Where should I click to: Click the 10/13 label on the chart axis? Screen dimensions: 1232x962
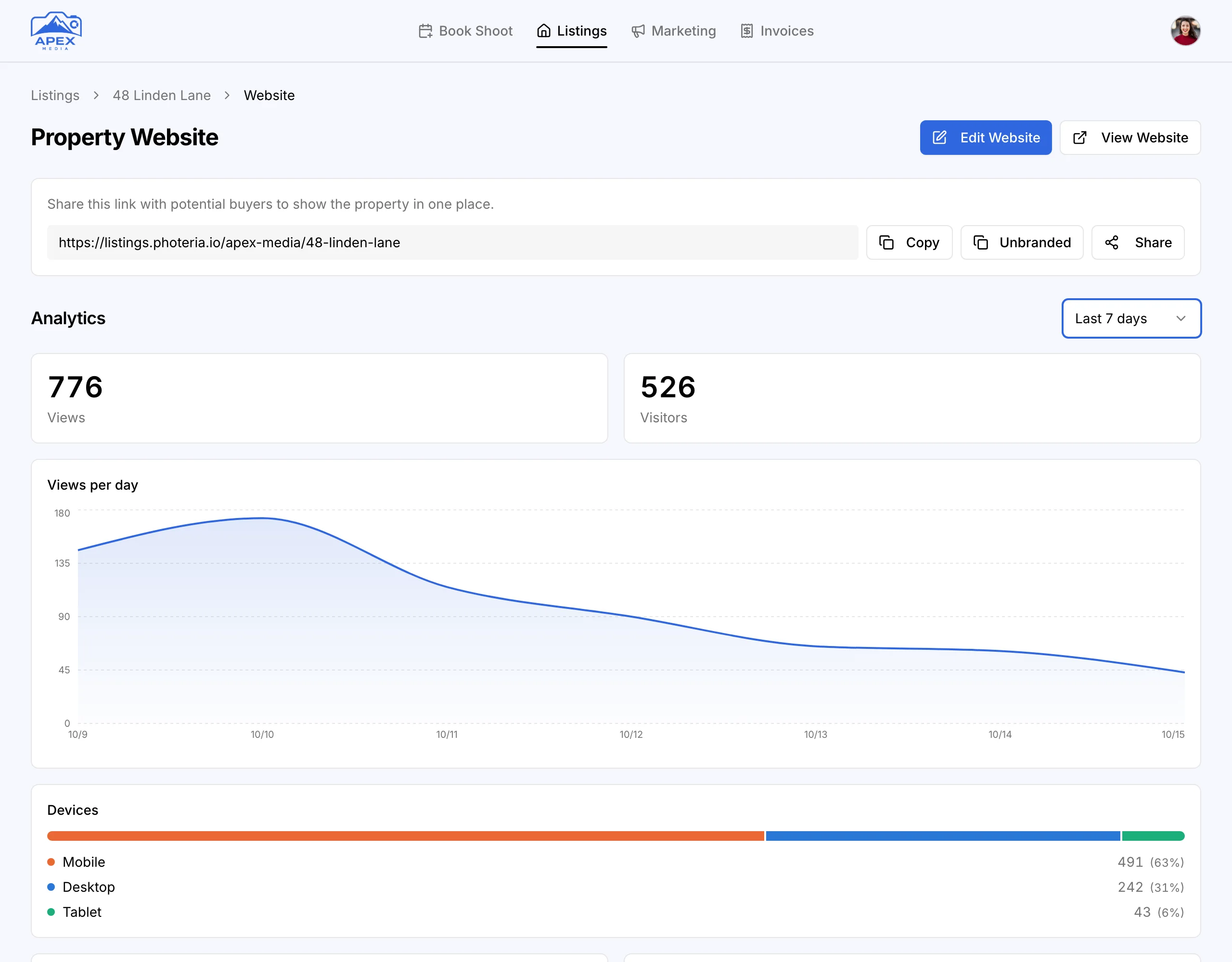(x=815, y=734)
